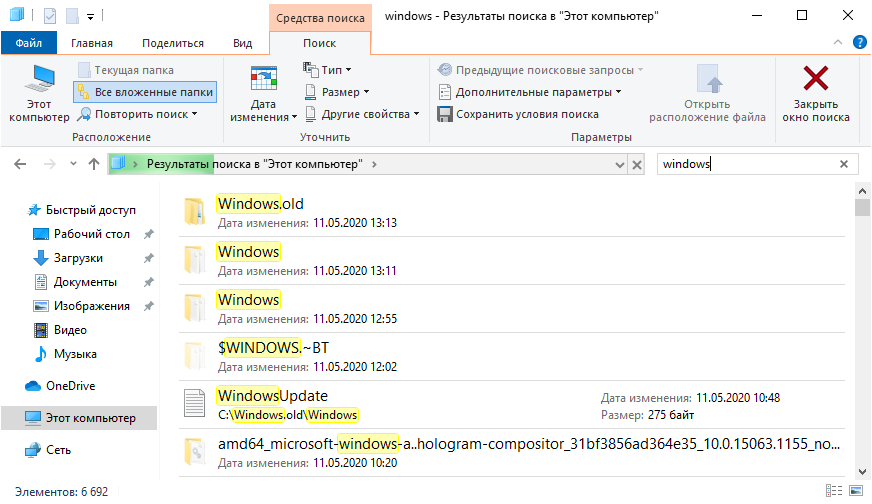Click the Up arrow navigation icon
Viewport: 872px width, 504px height.
click(94, 164)
